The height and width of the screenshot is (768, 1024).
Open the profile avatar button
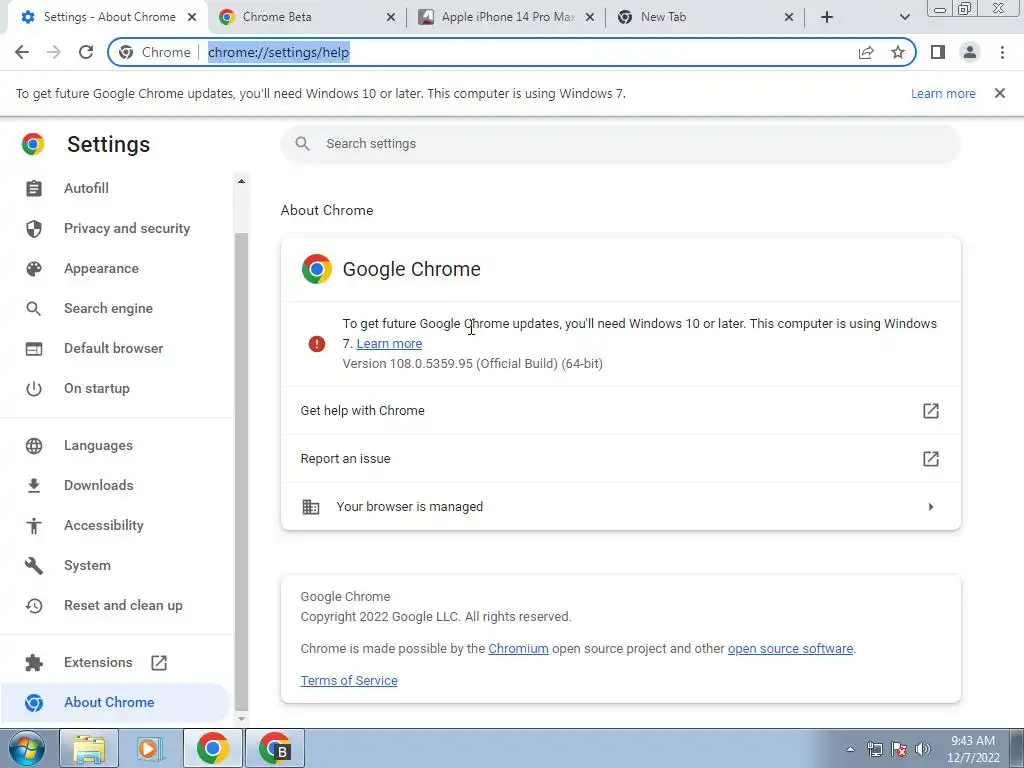click(970, 52)
